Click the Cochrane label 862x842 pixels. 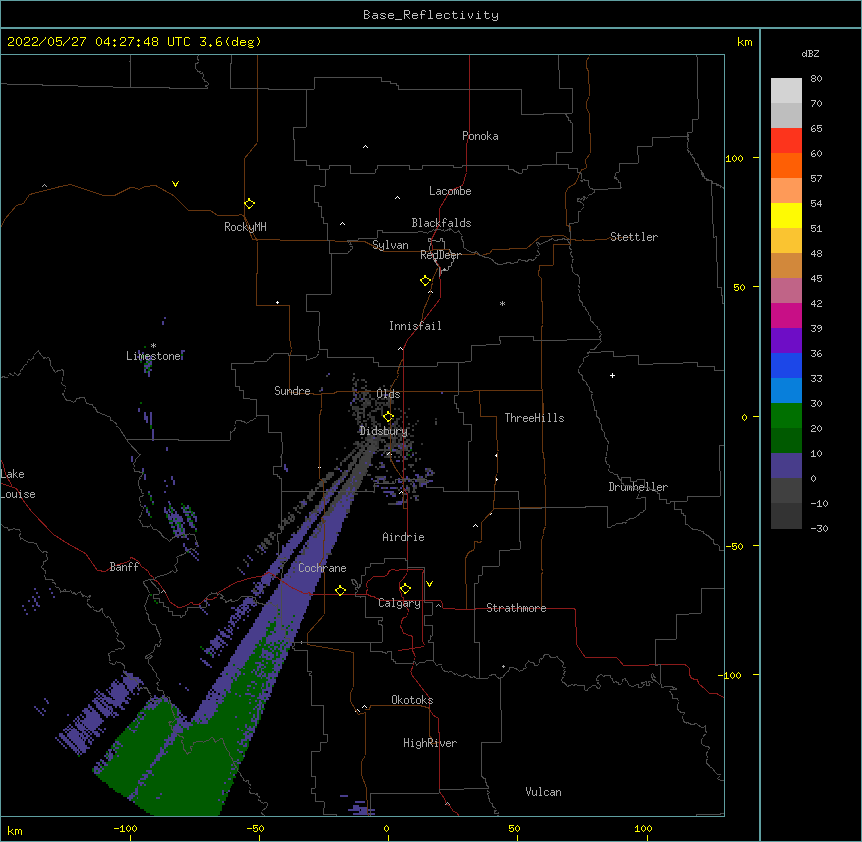coord(322,568)
